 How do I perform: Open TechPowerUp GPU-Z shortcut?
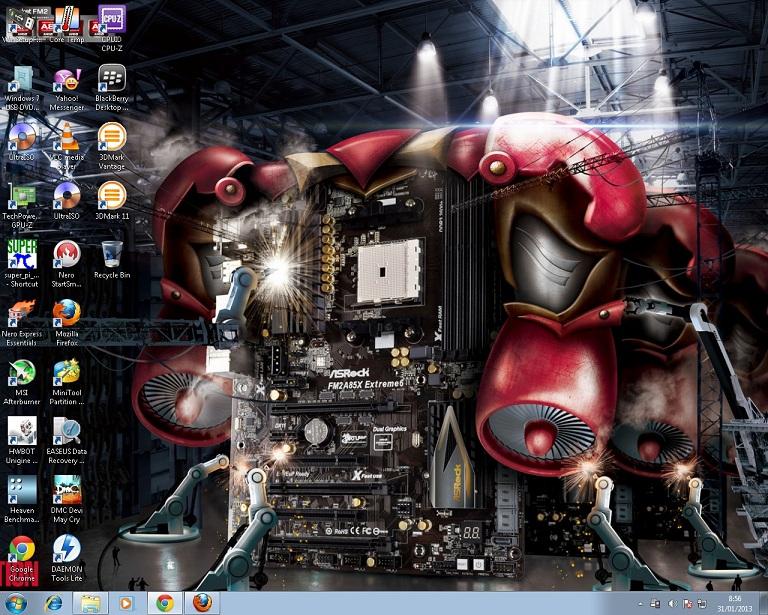coord(22,206)
